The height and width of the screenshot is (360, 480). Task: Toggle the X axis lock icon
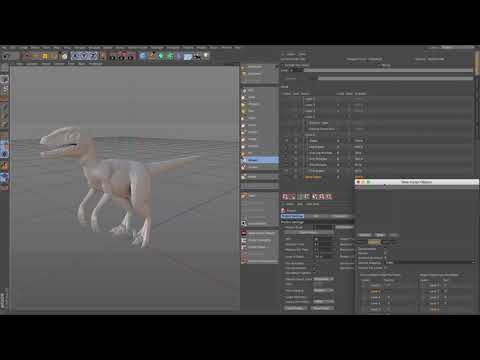tap(76, 56)
